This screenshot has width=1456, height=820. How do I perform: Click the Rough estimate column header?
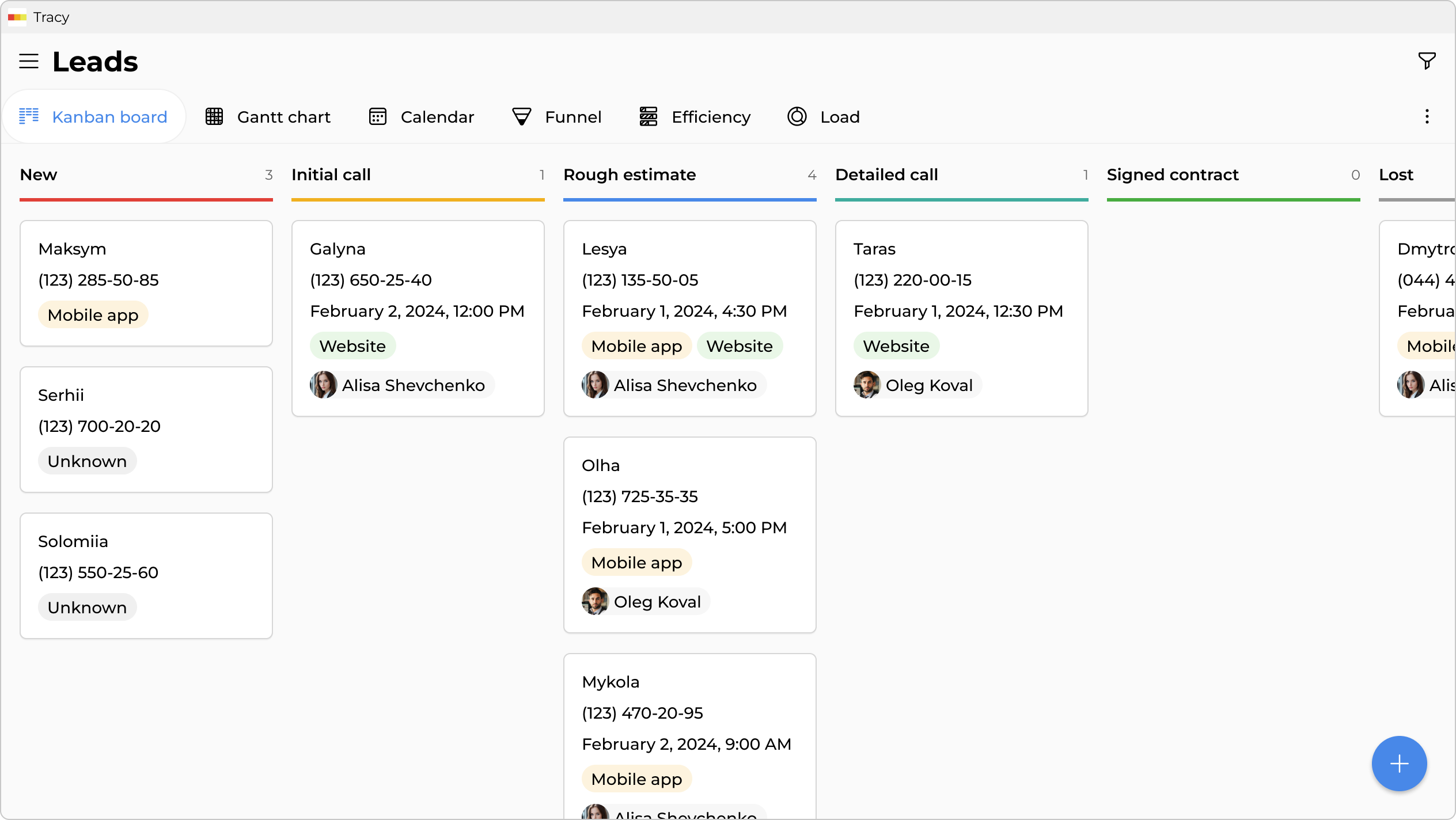click(630, 174)
